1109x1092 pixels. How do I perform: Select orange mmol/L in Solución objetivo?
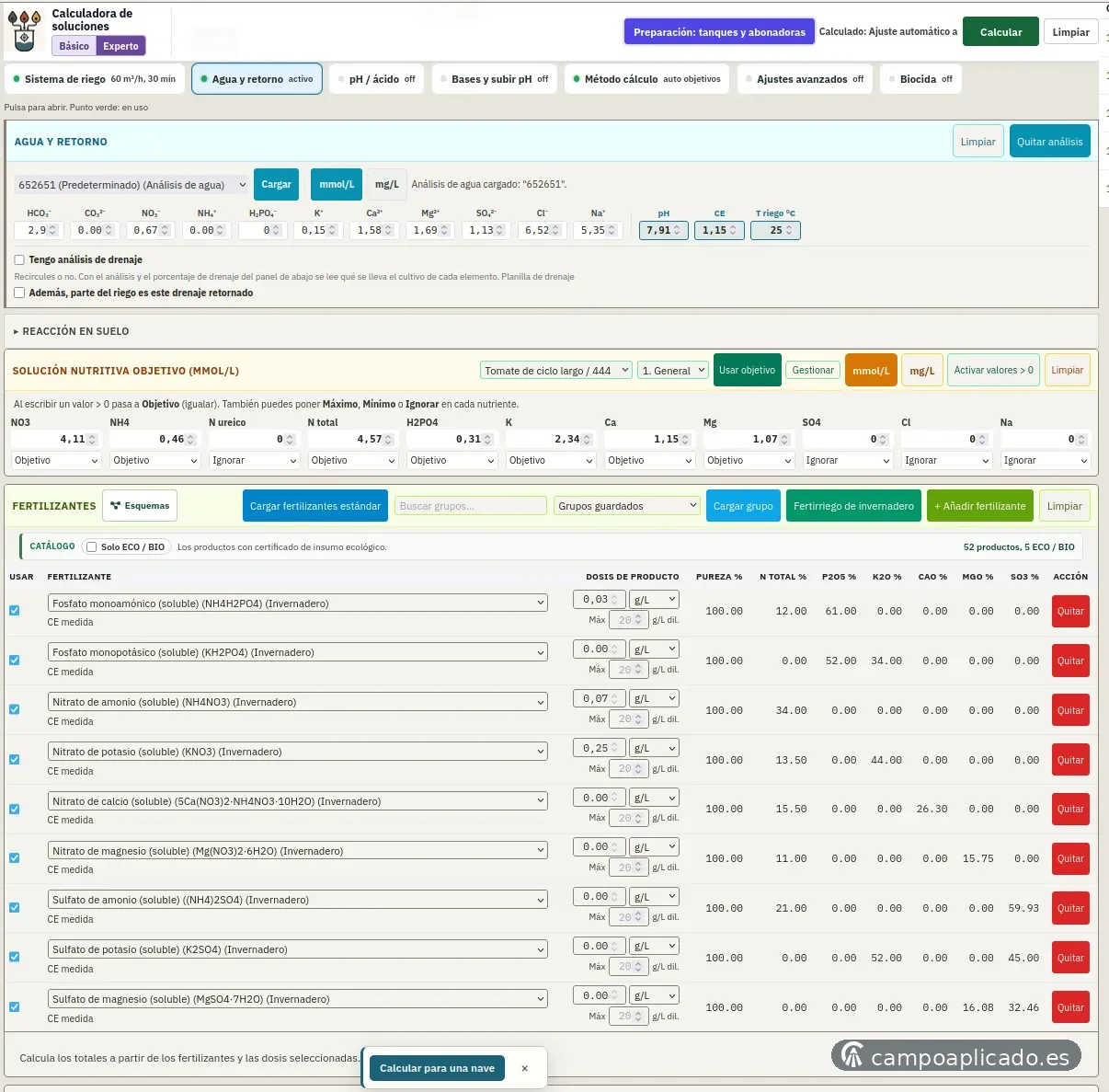[871, 371]
